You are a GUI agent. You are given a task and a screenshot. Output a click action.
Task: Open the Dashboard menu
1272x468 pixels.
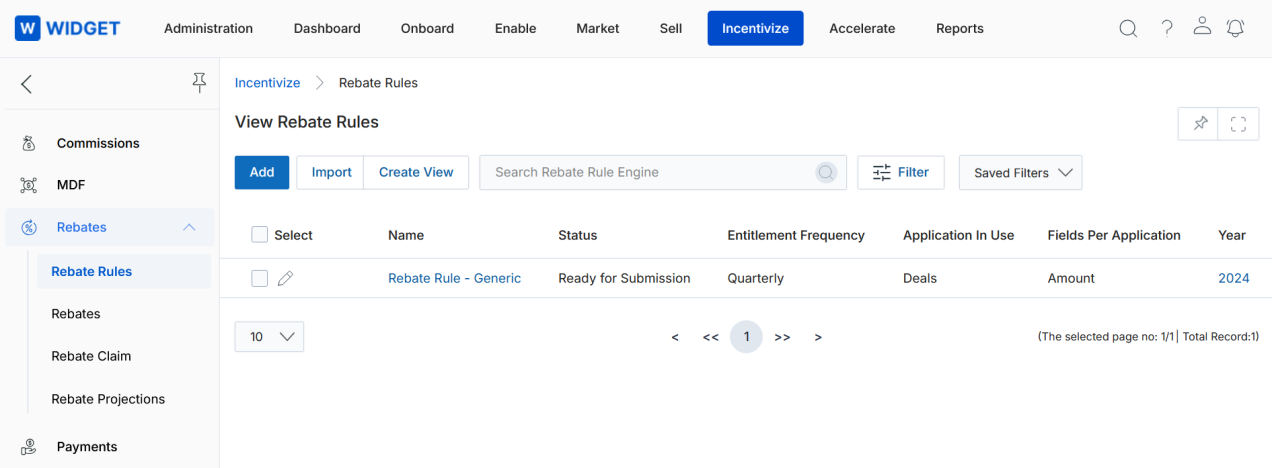click(x=327, y=28)
